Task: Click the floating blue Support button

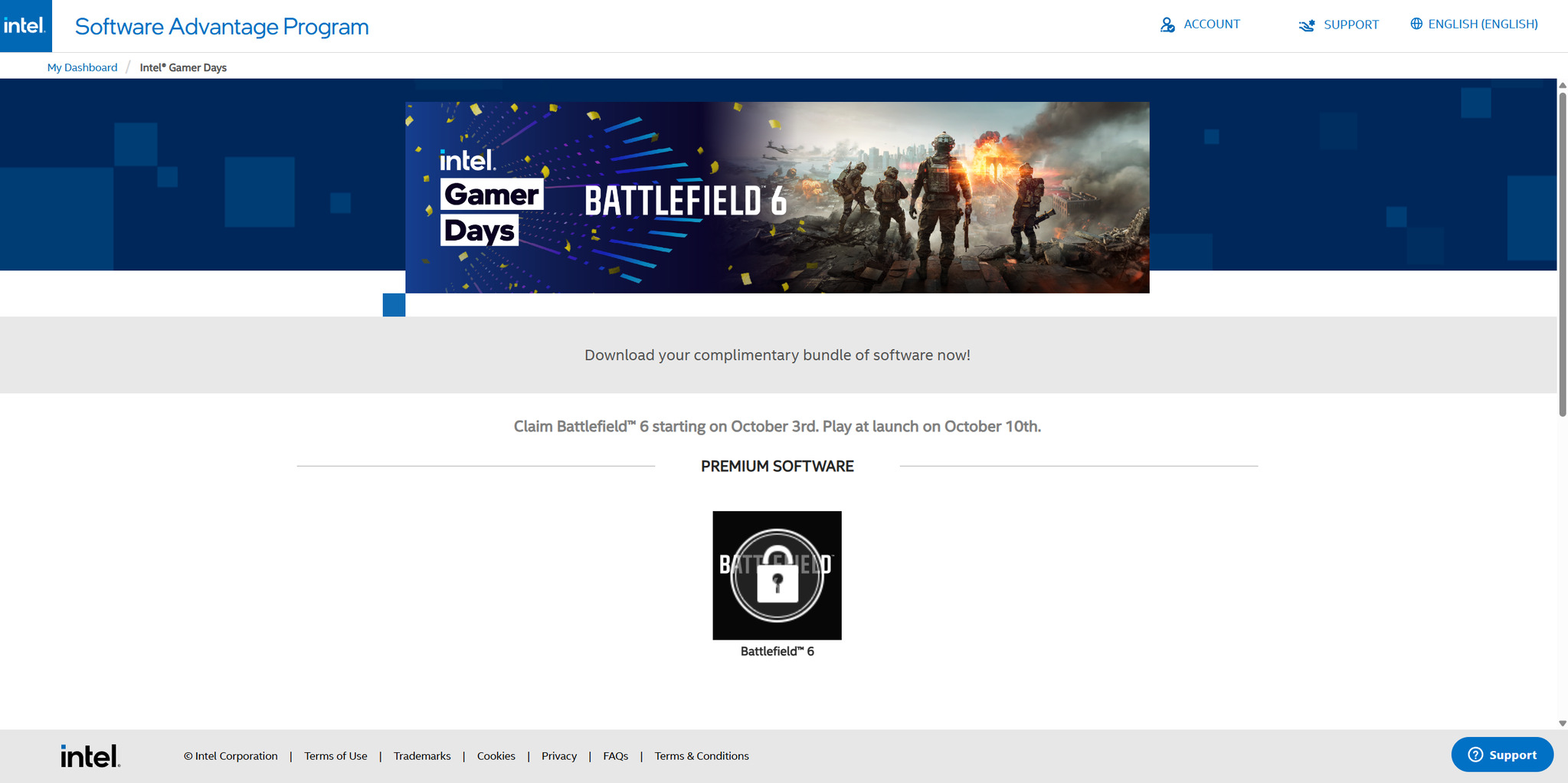Action: point(1502,755)
